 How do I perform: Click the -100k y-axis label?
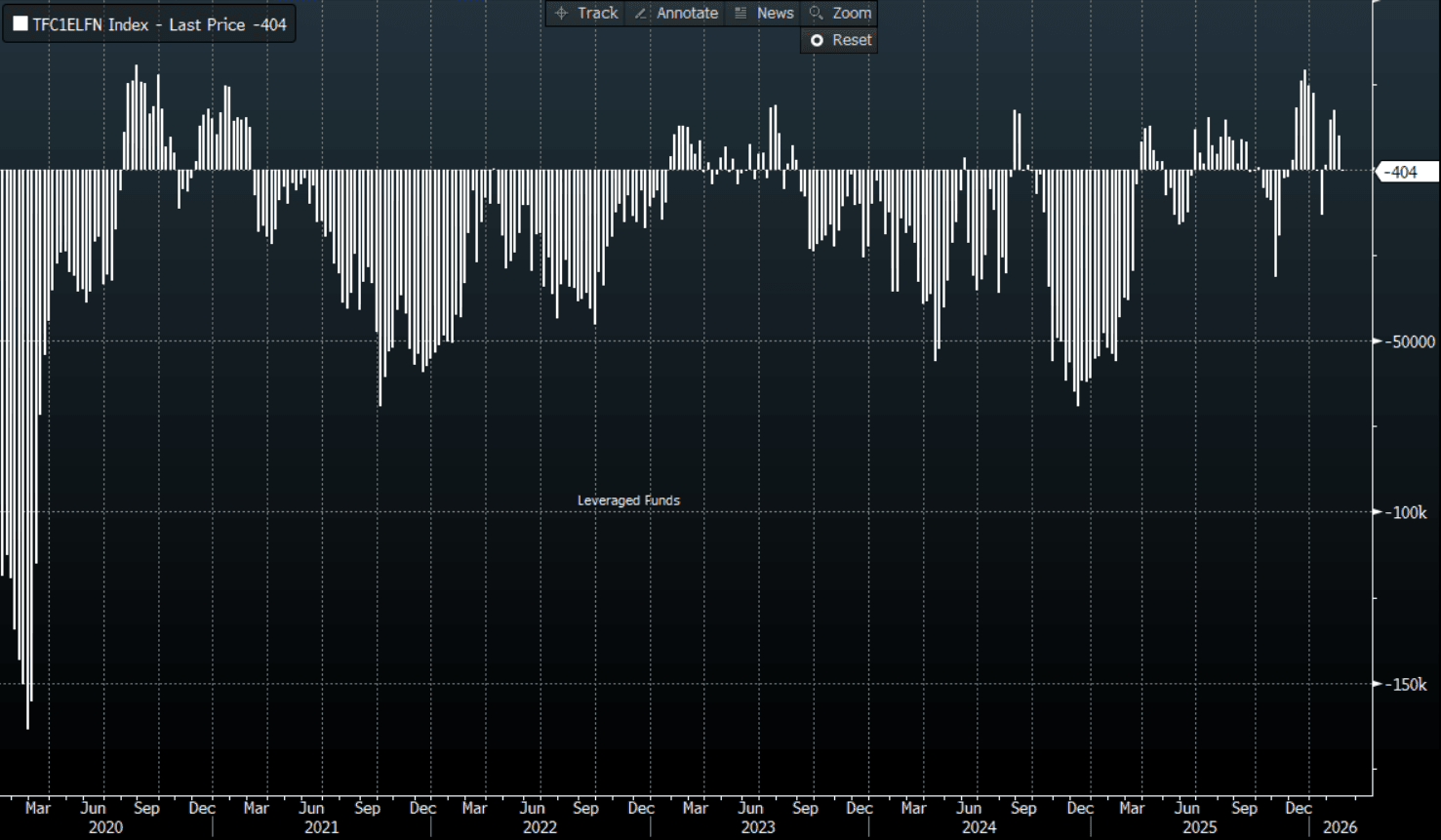(x=1409, y=512)
